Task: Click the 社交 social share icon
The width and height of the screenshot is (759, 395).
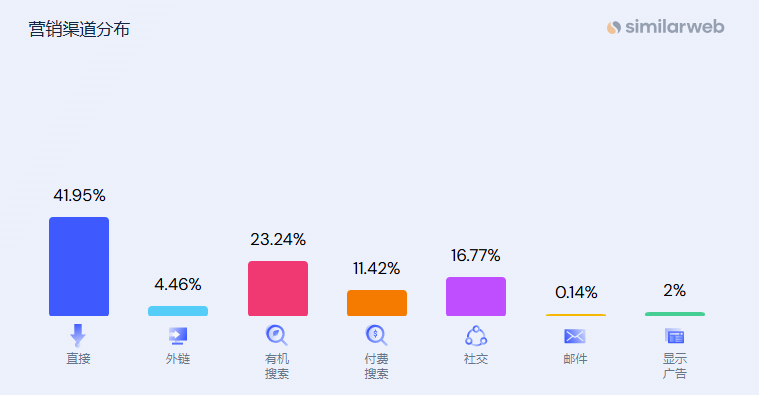Action: (476, 335)
